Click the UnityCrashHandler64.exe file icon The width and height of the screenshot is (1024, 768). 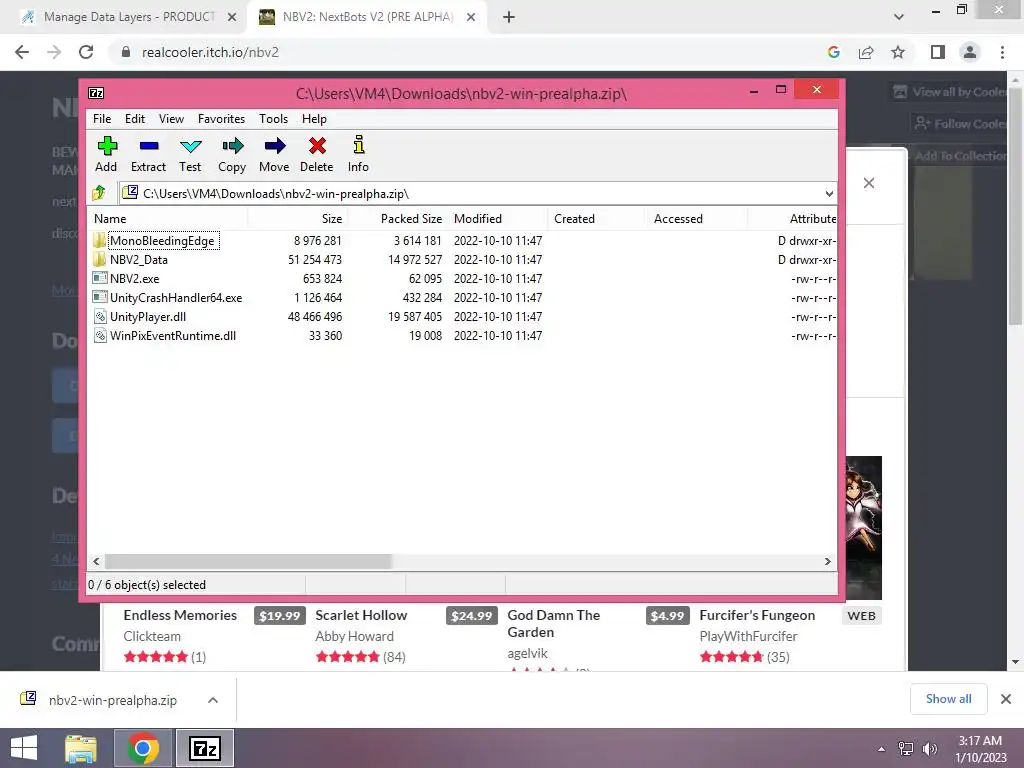coord(99,297)
